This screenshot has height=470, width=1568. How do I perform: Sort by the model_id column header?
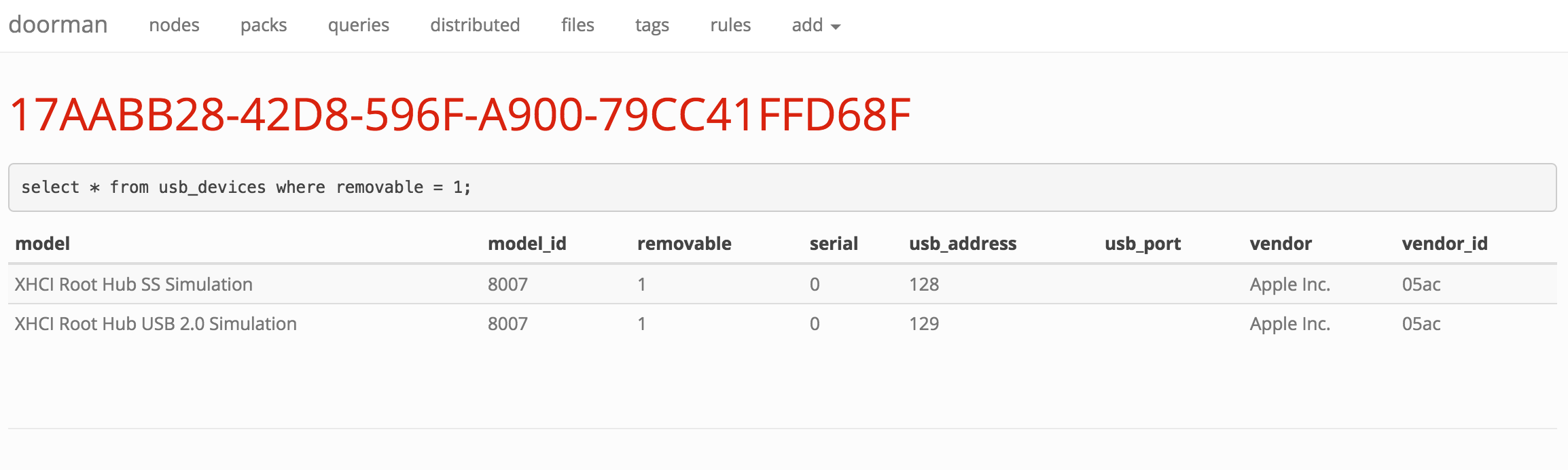click(x=527, y=243)
